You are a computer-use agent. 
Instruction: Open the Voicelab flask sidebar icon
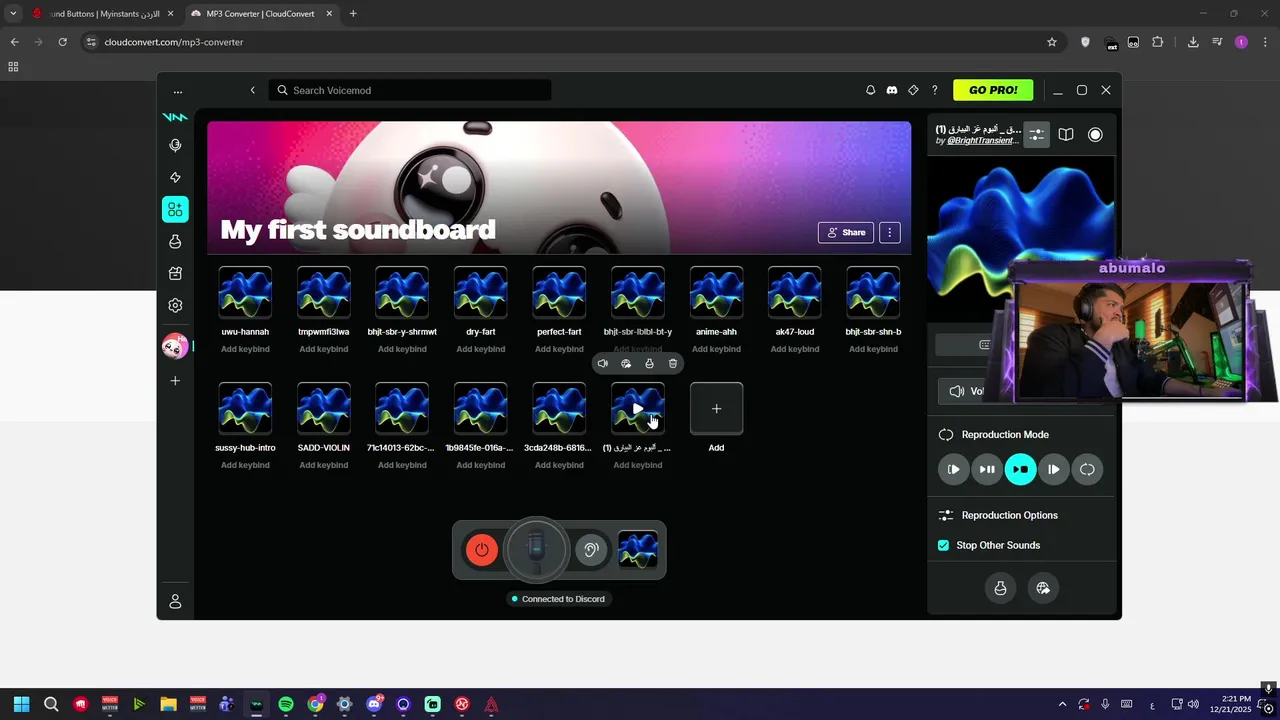[175, 241]
